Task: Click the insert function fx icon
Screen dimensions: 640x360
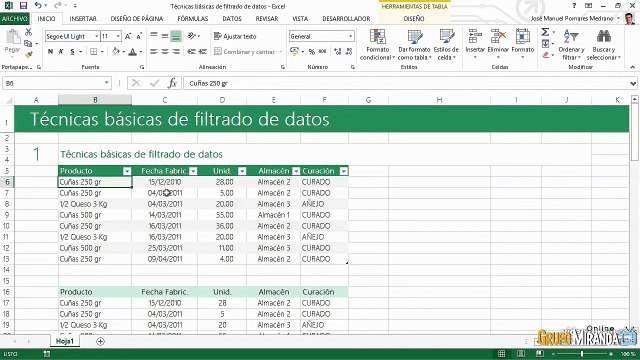Action: 172,83
